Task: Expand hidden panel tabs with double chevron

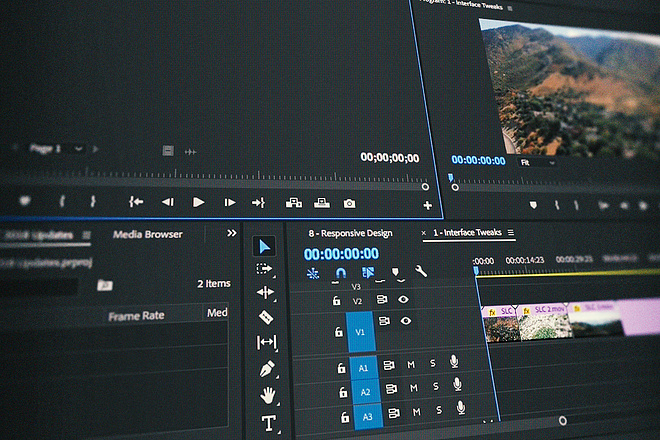Action: [x=232, y=233]
